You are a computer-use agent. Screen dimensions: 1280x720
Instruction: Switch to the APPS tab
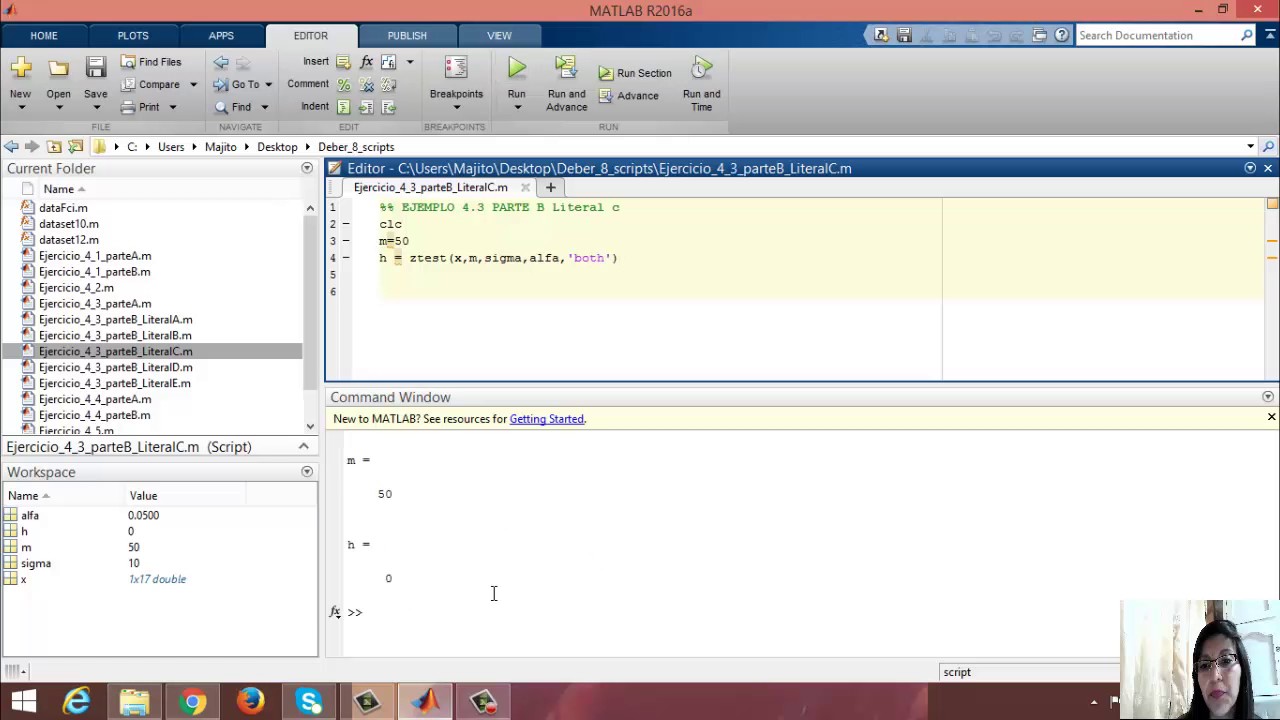pyautogui.click(x=221, y=36)
